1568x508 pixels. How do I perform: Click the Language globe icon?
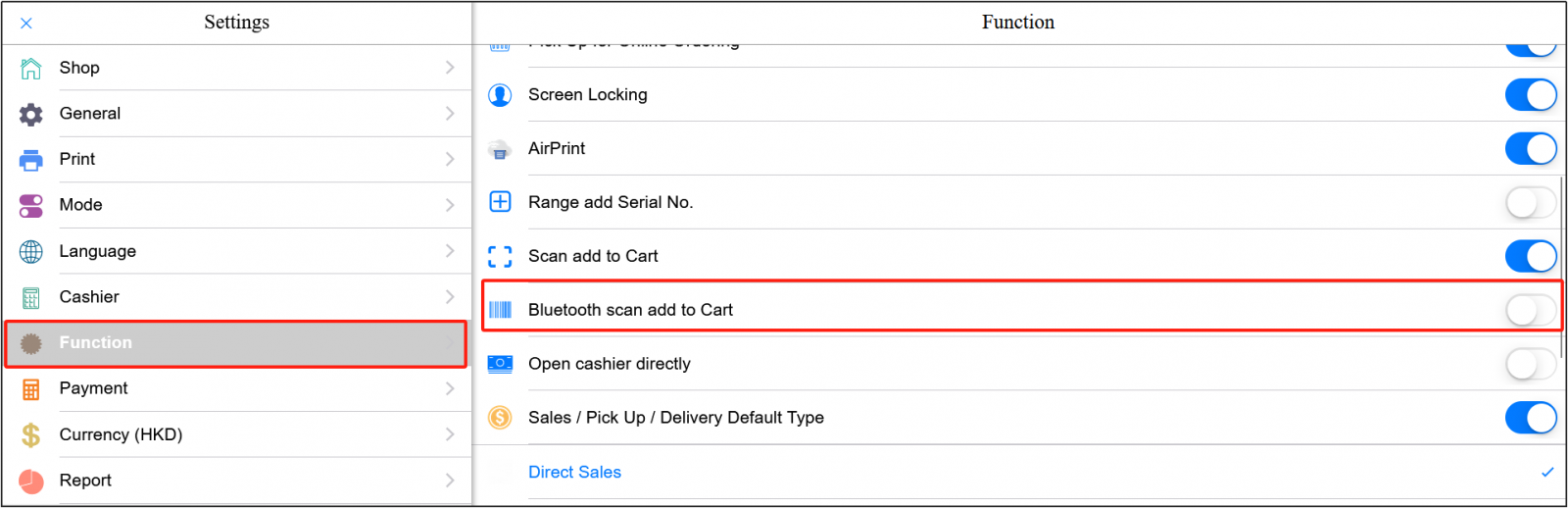point(31,251)
